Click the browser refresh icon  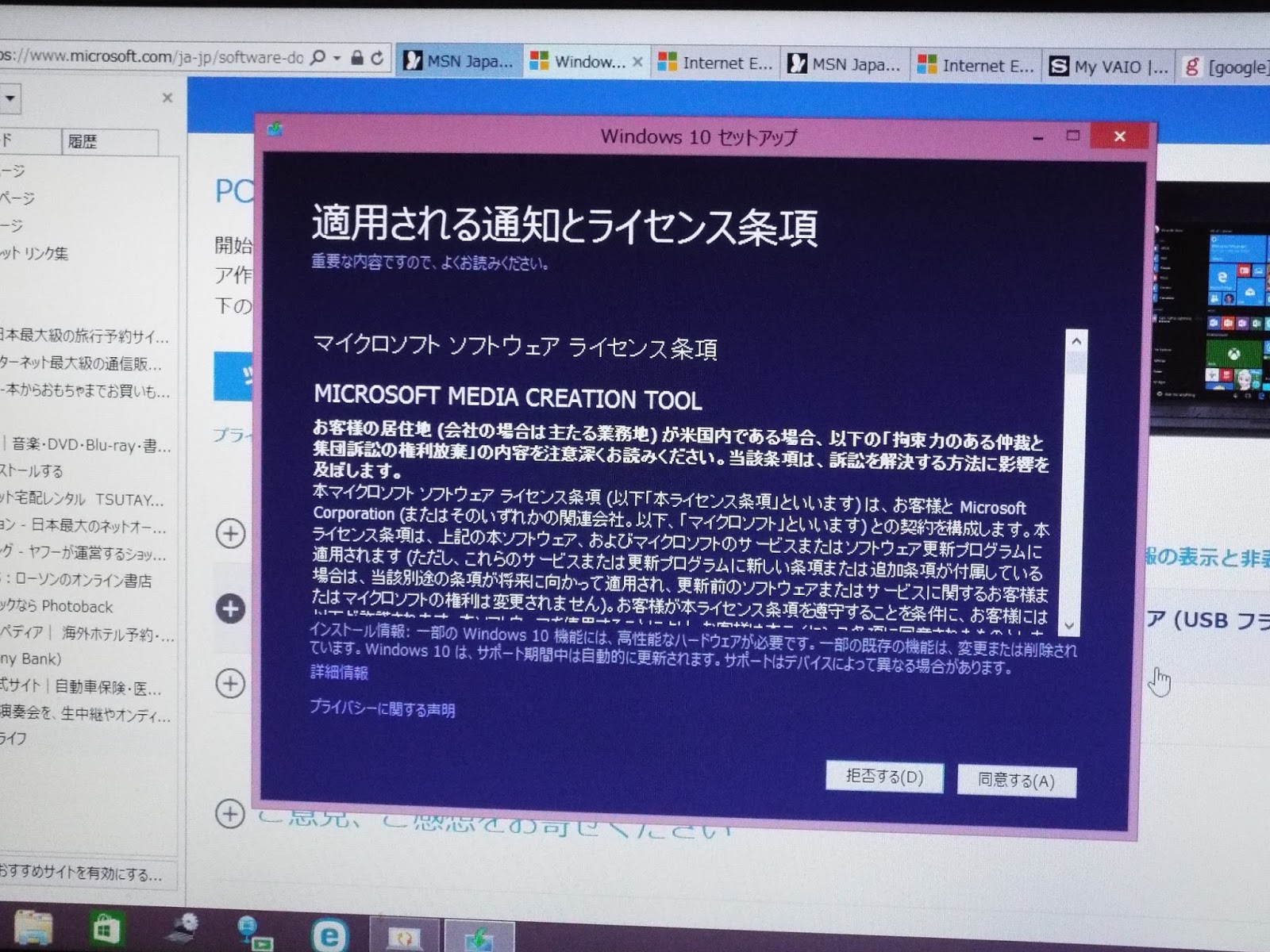point(377,58)
